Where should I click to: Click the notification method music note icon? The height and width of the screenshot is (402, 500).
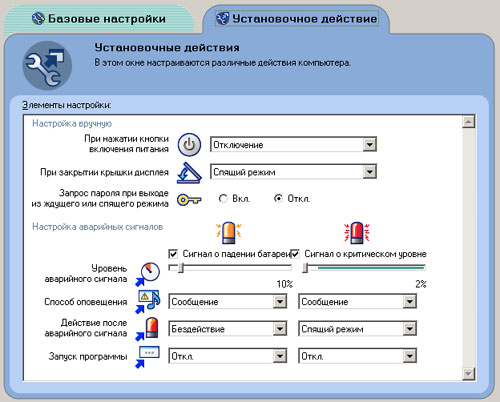tap(148, 301)
